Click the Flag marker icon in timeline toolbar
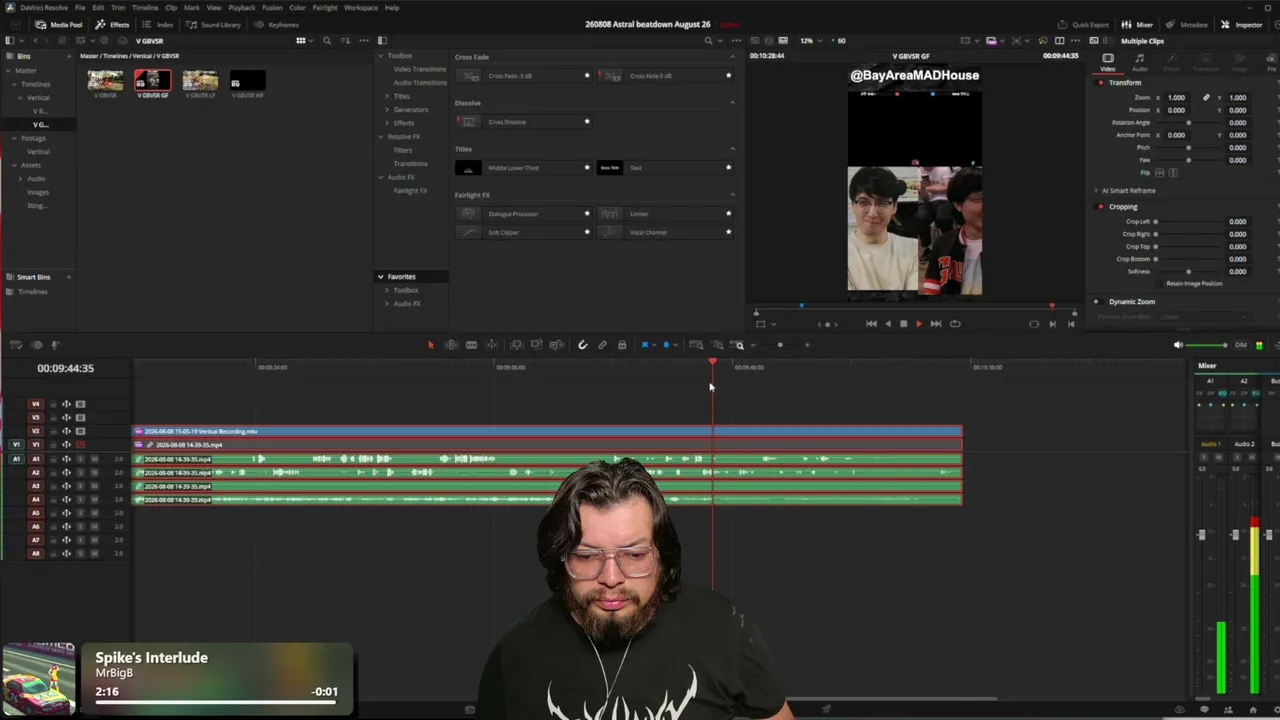This screenshot has height=720, width=1280. coord(645,345)
